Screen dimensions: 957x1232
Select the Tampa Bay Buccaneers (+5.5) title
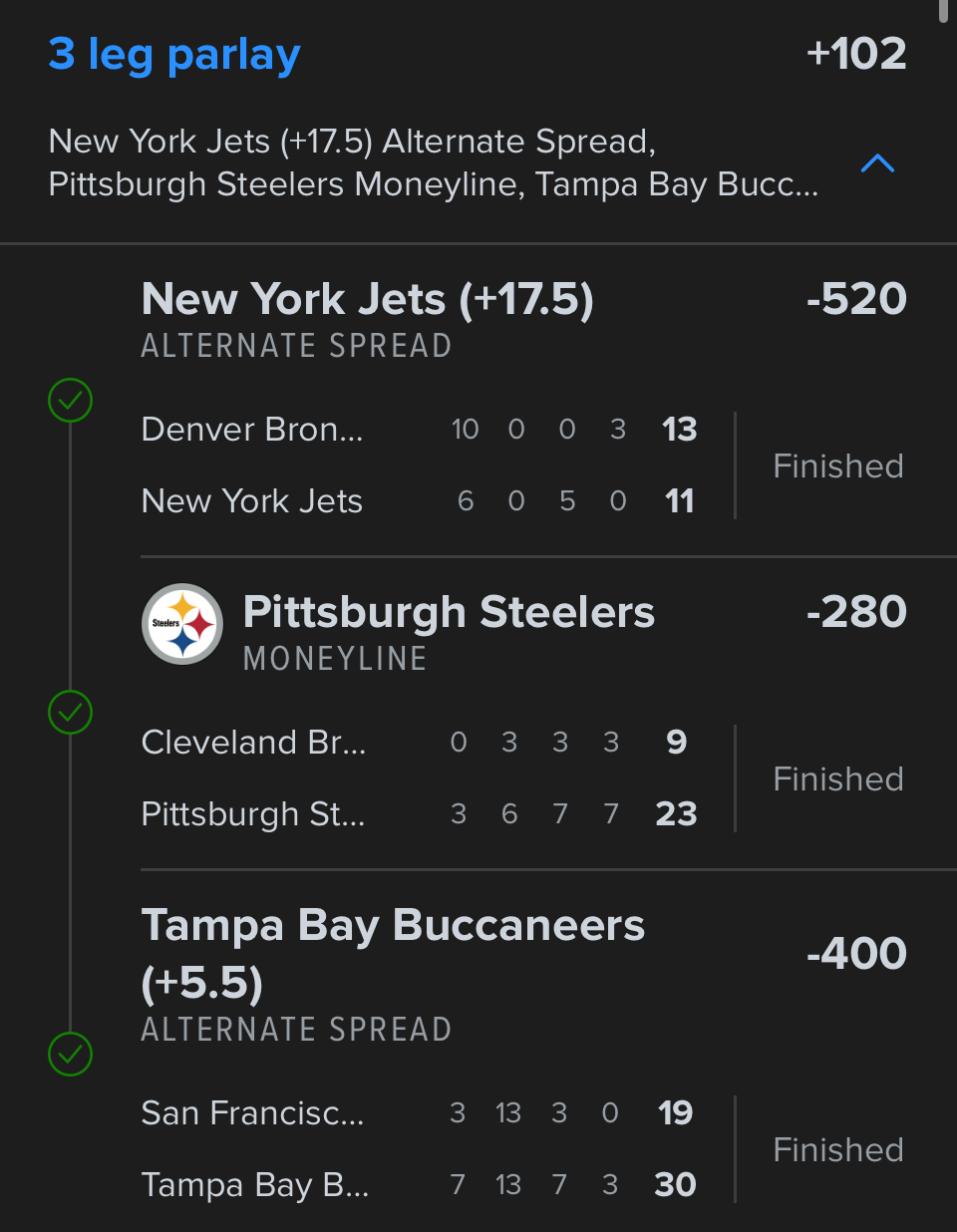click(393, 953)
